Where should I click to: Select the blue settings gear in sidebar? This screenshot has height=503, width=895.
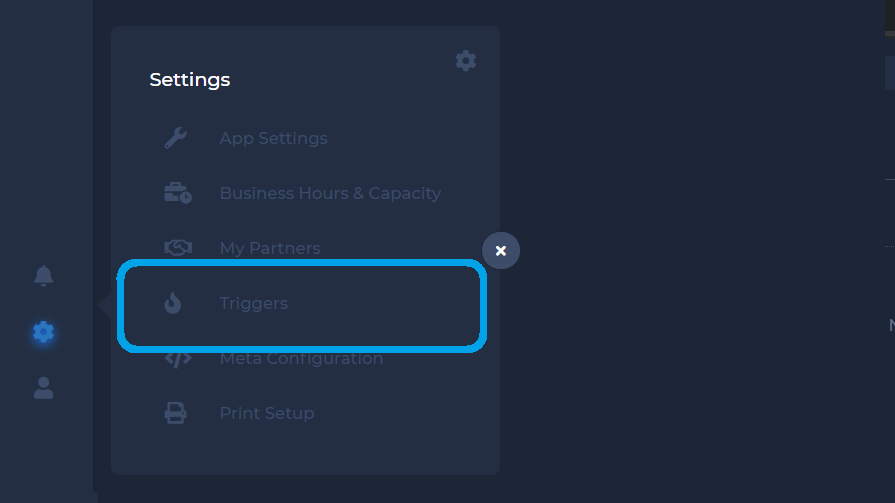43,332
